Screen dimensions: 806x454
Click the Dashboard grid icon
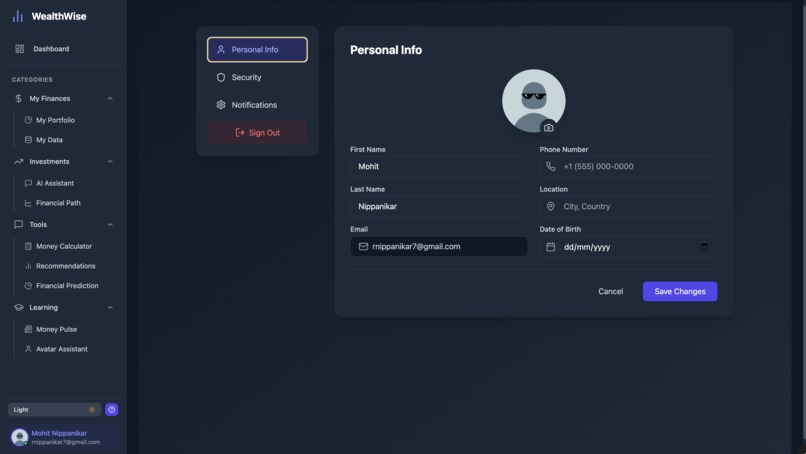(20, 49)
